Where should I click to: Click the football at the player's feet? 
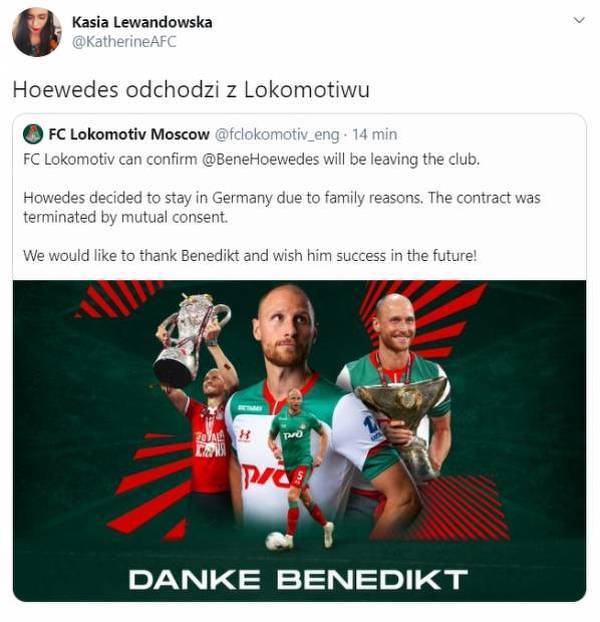point(276,540)
